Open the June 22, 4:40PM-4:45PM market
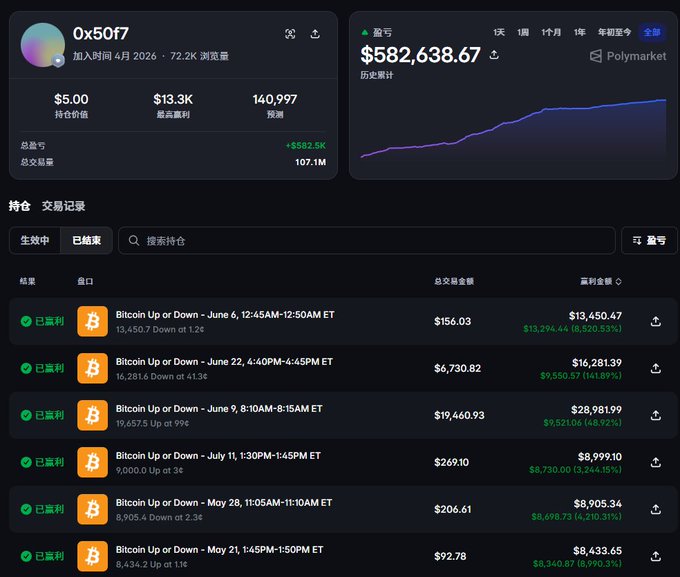Viewport: 680px width, 577px height. (224, 362)
